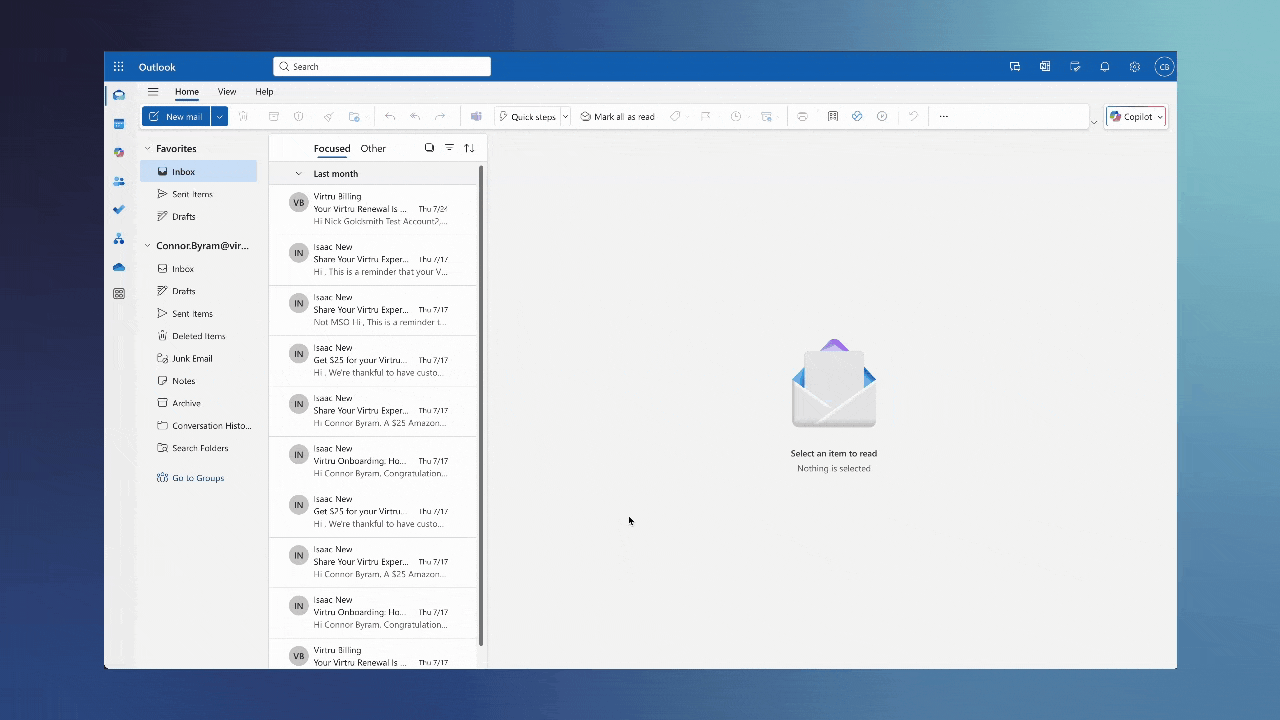Viewport: 1280px width, 720px height.
Task: Expand the New mail dropdown arrow
Action: pos(219,117)
